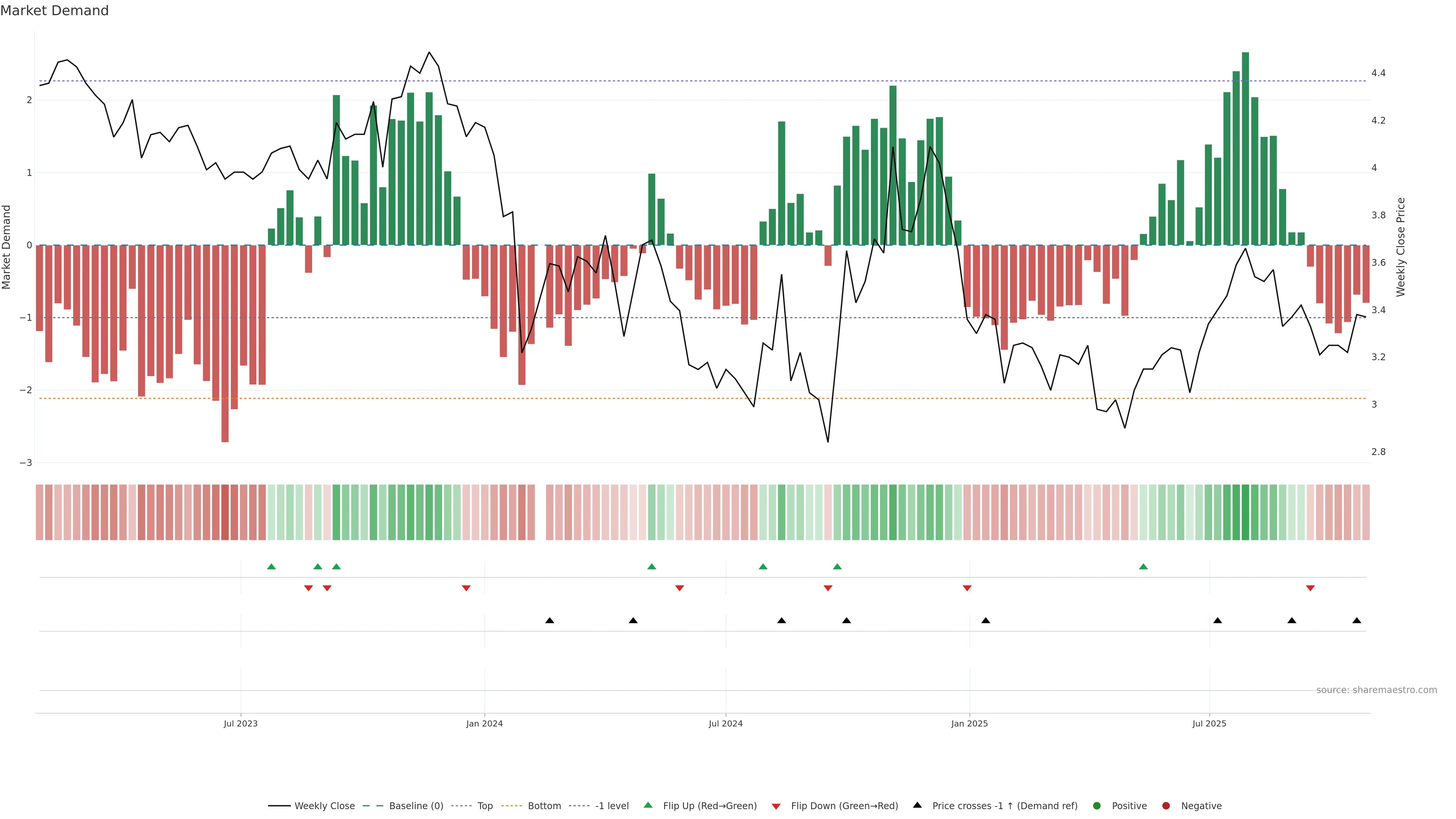
Task: Click green Positive circle legend icon
Action: 1097,806
